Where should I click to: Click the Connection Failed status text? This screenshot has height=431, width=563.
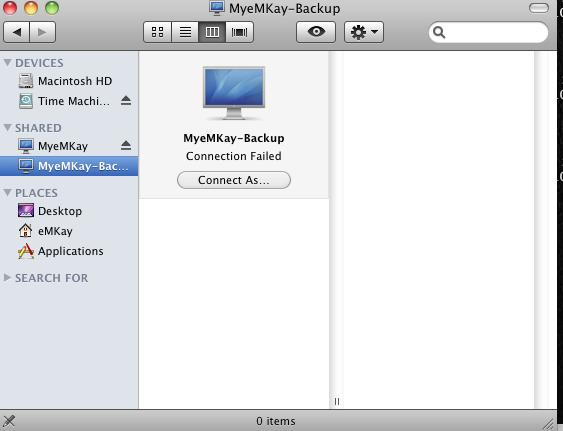(234, 156)
